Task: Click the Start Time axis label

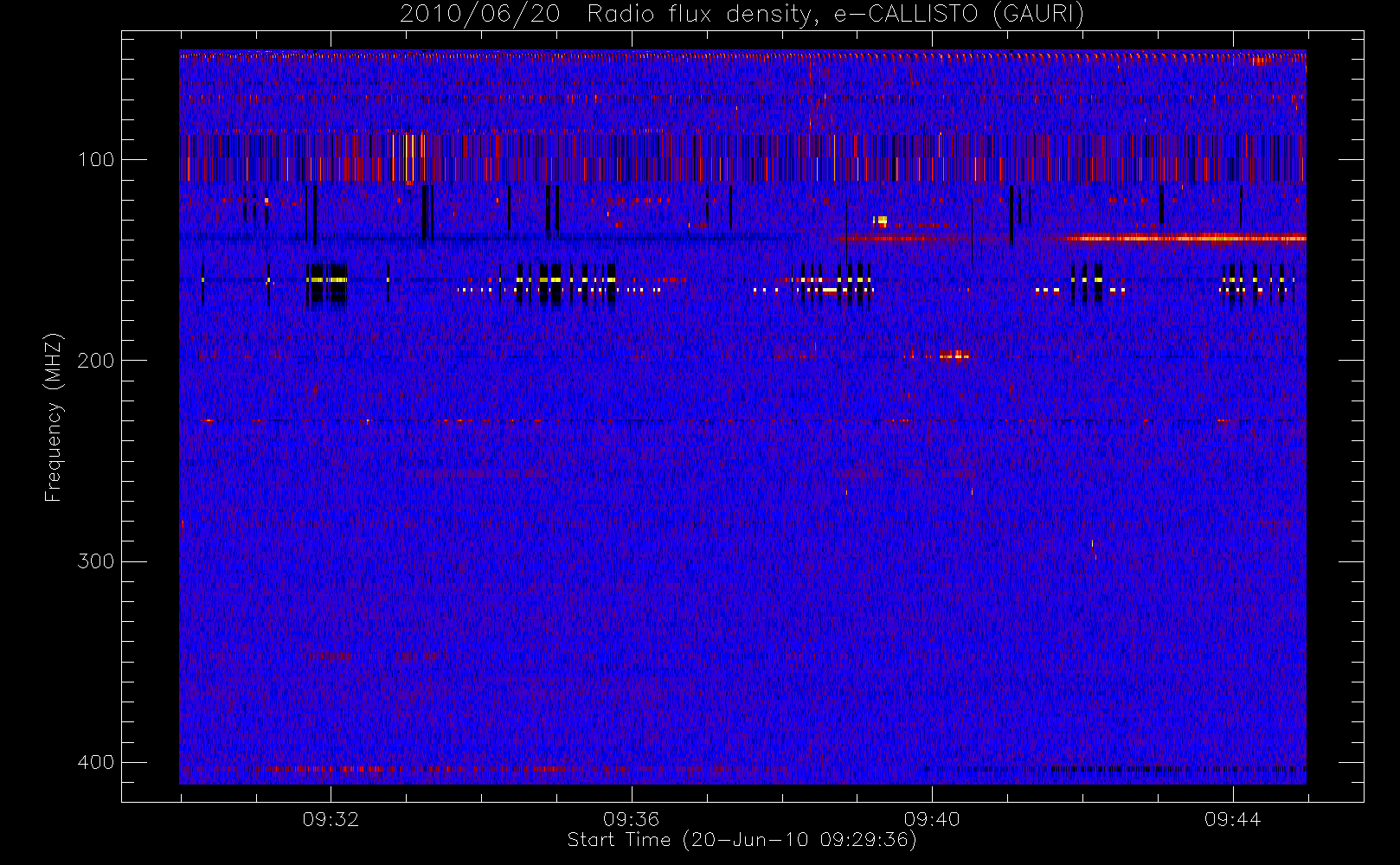Action: point(742,840)
